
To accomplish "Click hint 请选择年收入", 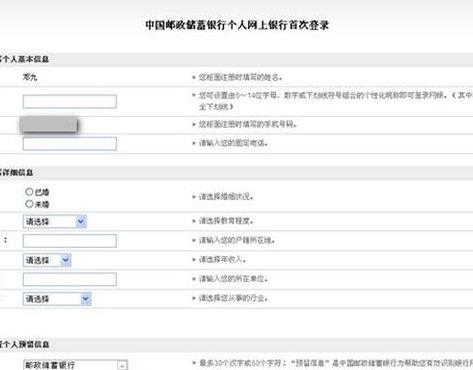I will (x=222, y=259).
